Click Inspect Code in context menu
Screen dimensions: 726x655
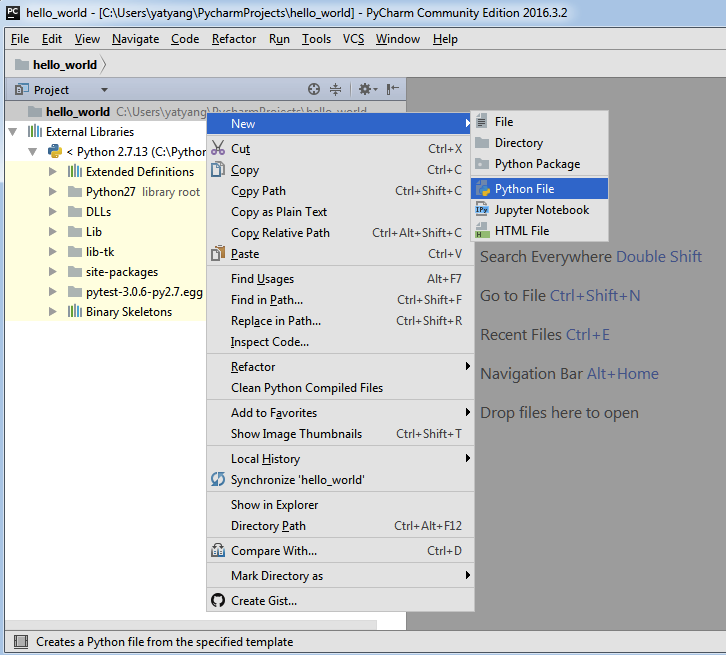click(x=340, y=342)
